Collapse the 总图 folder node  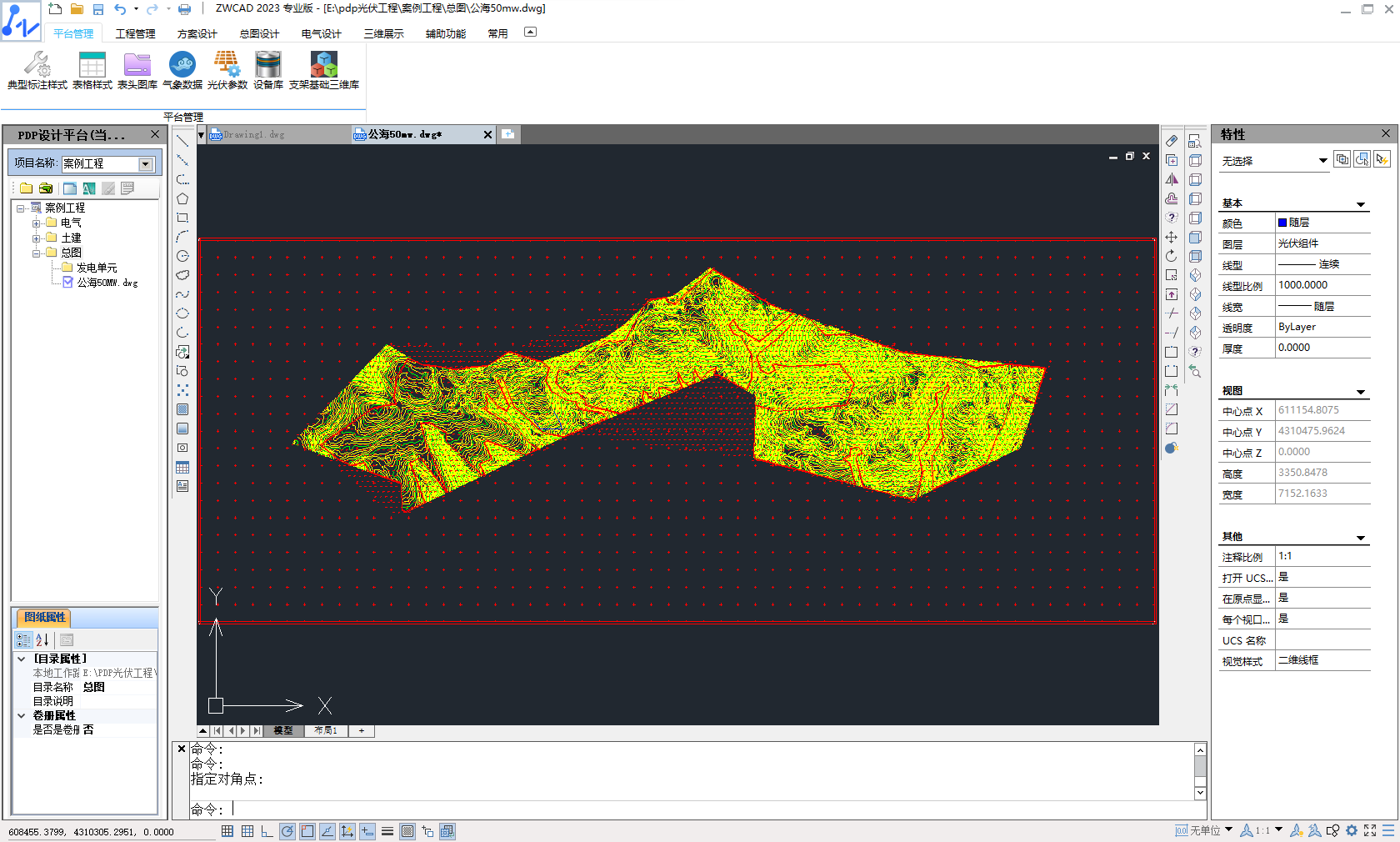tap(36, 253)
